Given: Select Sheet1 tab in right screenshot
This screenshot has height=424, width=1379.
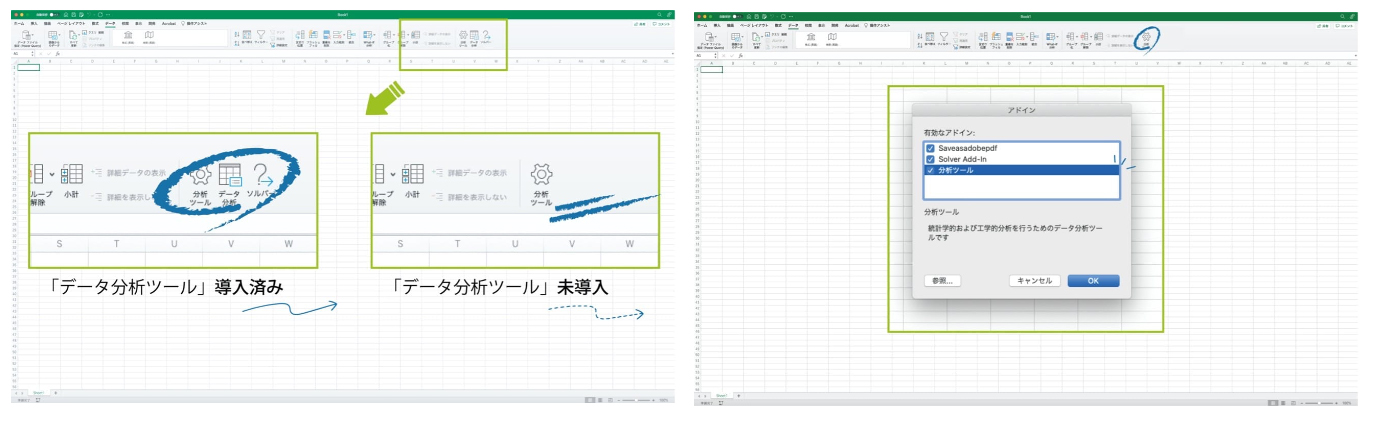Looking at the screenshot, I should [721, 395].
